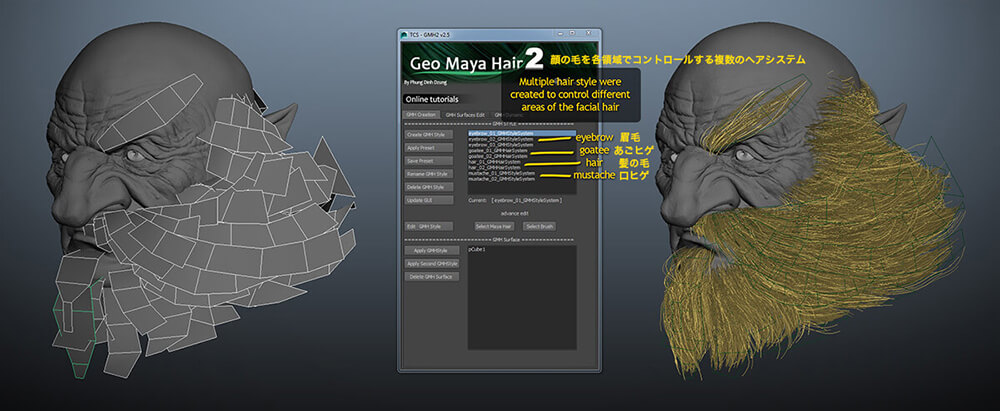Screen dimensions: 1000x411
Task: Select hair_02_GMHHairSystem in the style list
Action: pyautogui.click(x=522, y=167)
